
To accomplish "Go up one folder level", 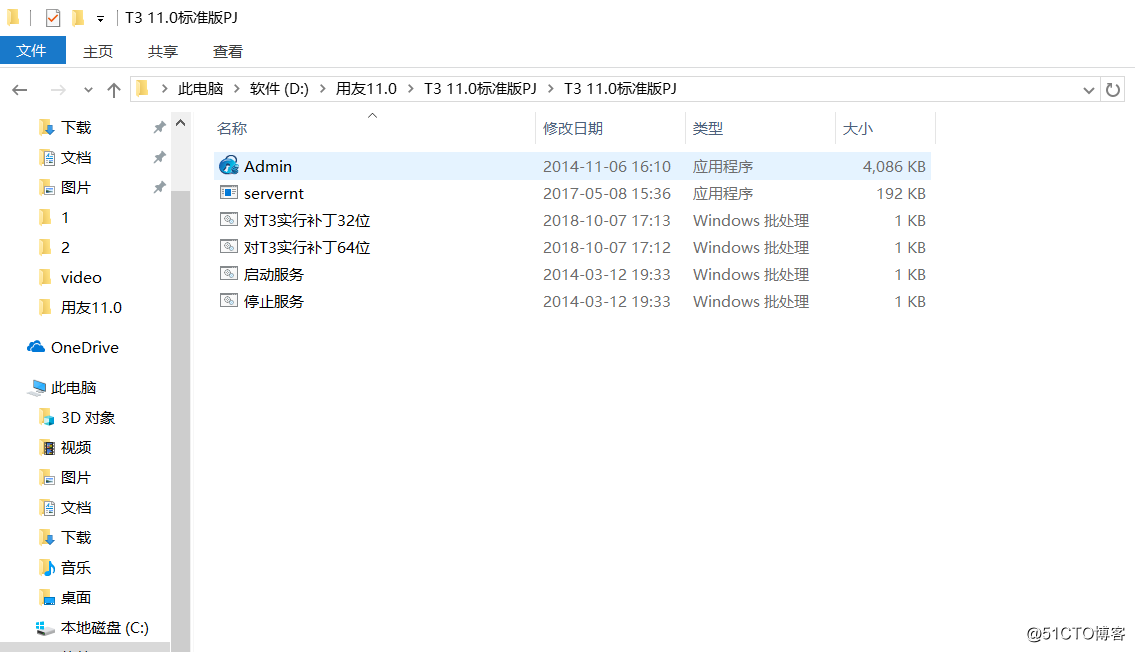I will pos(114,90).
